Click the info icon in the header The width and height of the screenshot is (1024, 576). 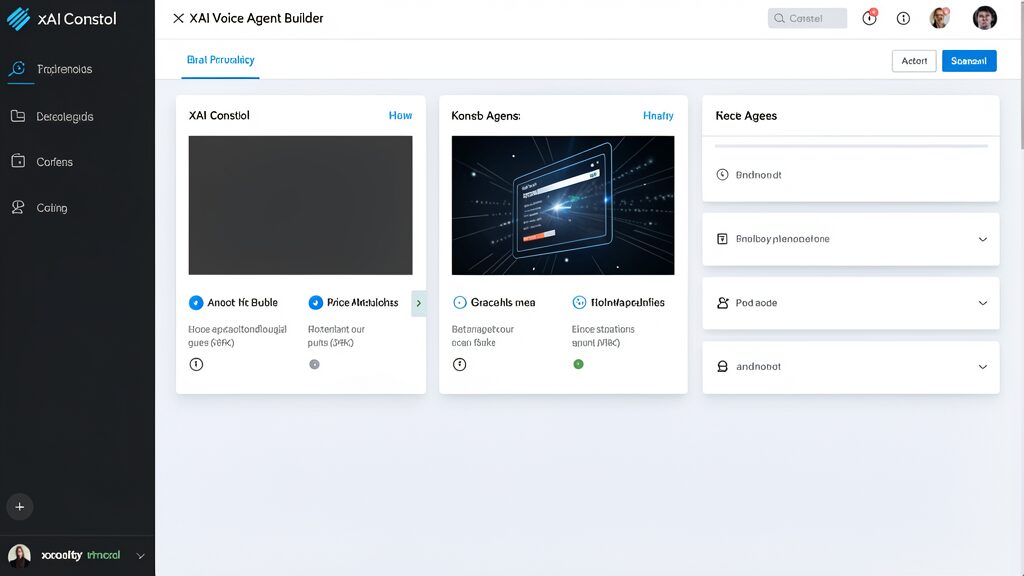[x=903, y=18]
